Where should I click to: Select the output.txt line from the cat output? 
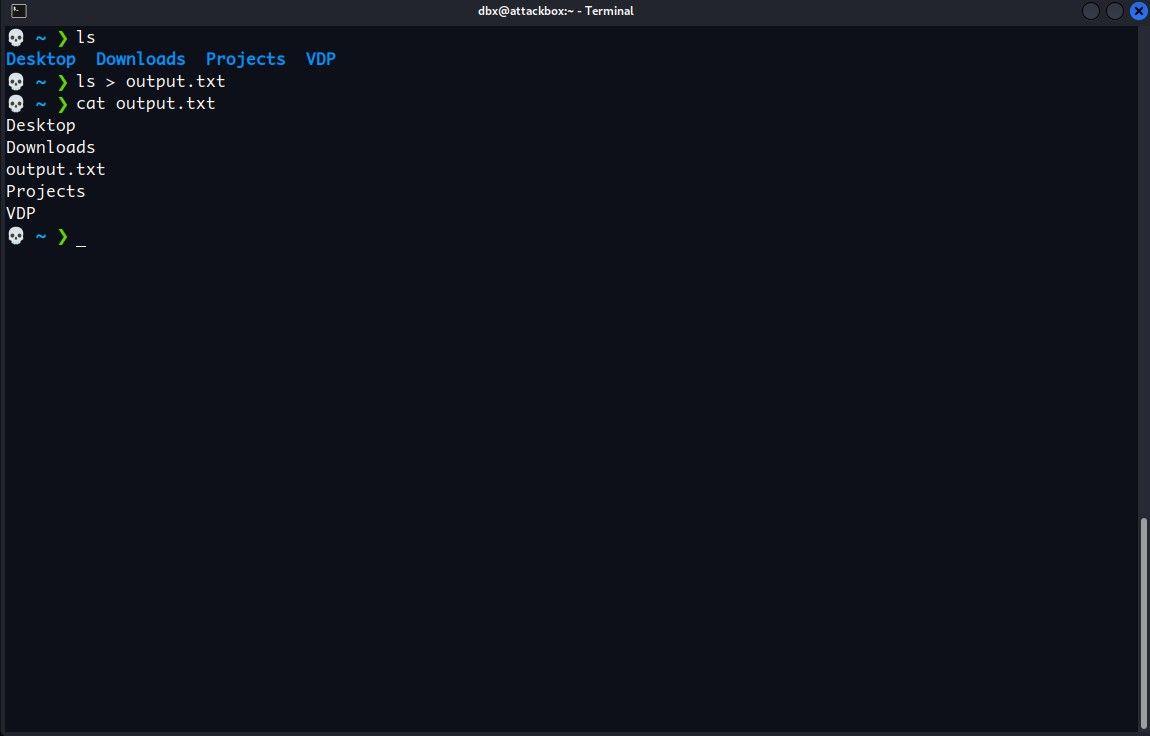coord(55,169)
